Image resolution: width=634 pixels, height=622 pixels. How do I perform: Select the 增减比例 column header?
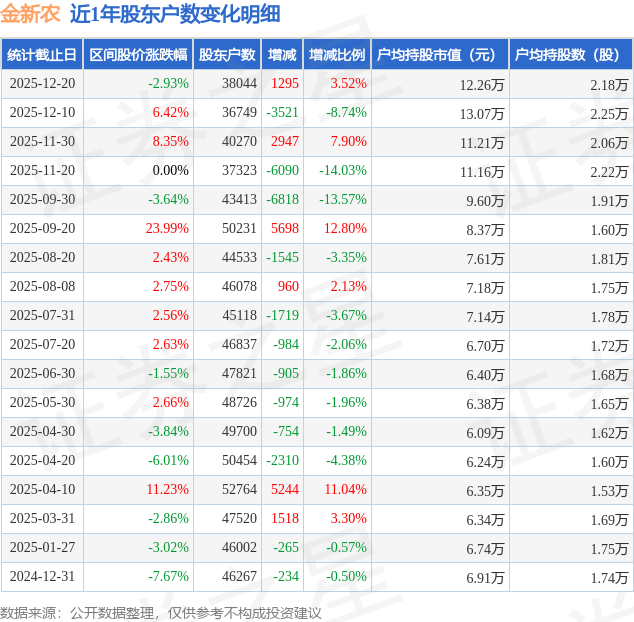pos(337,55)
